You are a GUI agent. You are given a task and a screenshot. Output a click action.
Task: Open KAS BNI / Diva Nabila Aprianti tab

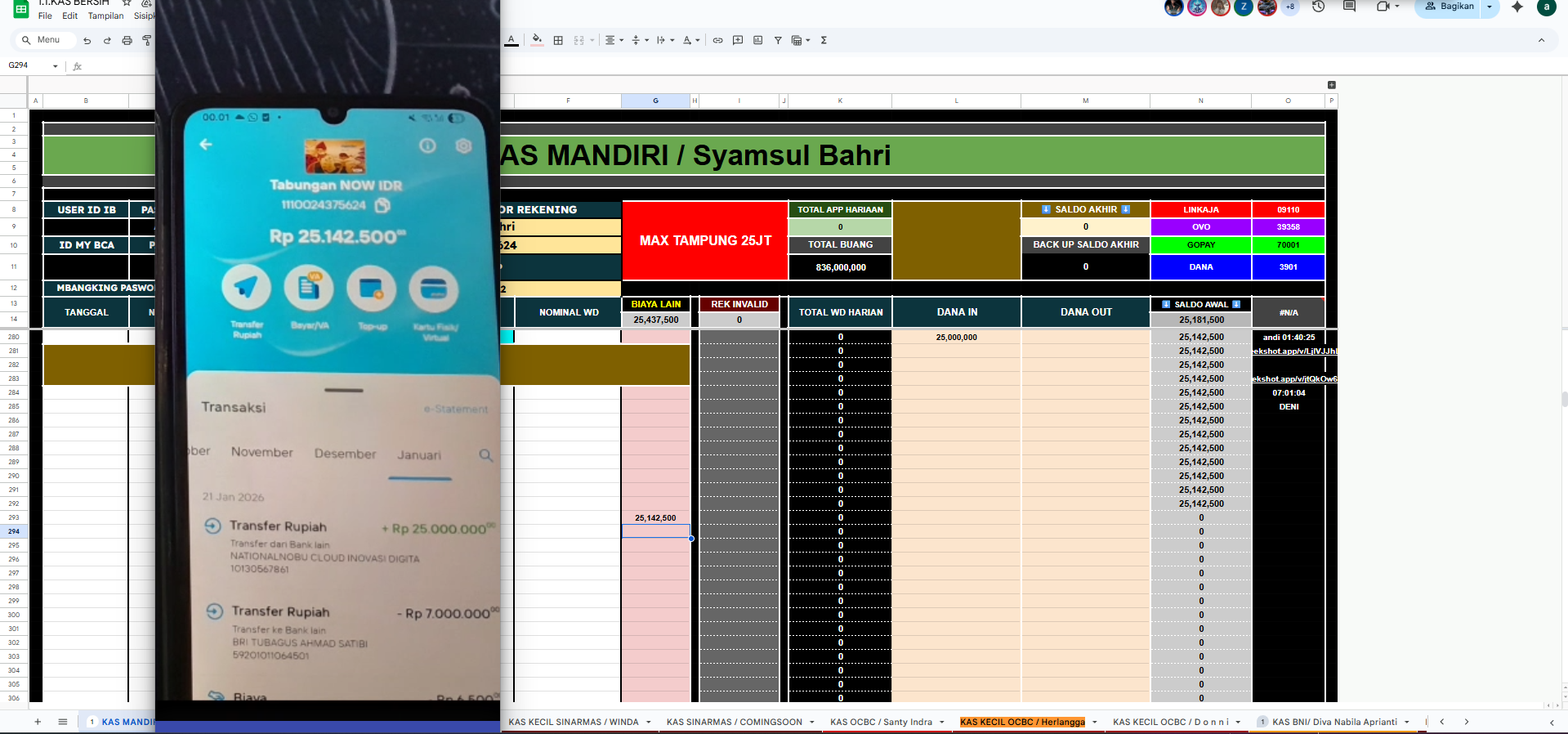(x=1334, y=722)
